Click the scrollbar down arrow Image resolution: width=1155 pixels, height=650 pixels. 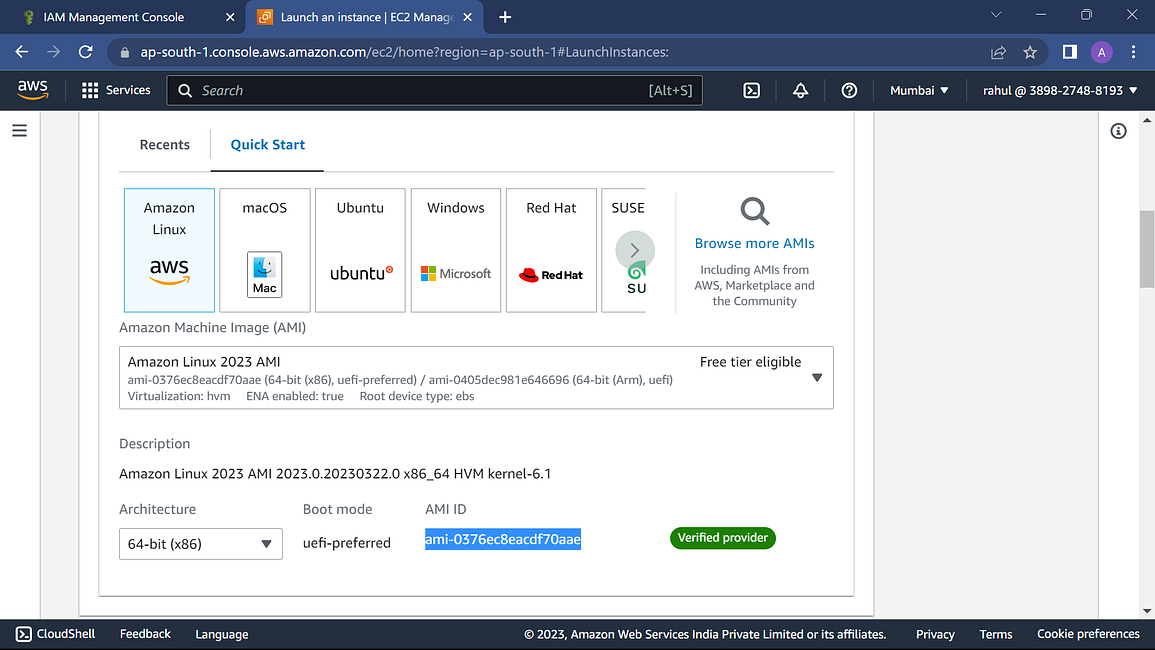click(x=1147, y=611)
